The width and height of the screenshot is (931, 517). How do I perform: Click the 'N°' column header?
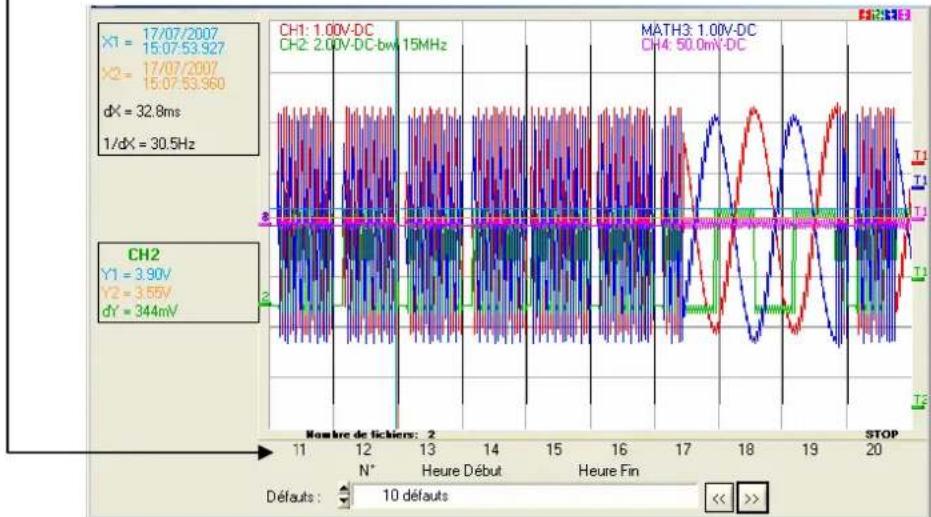coord(367,471)
